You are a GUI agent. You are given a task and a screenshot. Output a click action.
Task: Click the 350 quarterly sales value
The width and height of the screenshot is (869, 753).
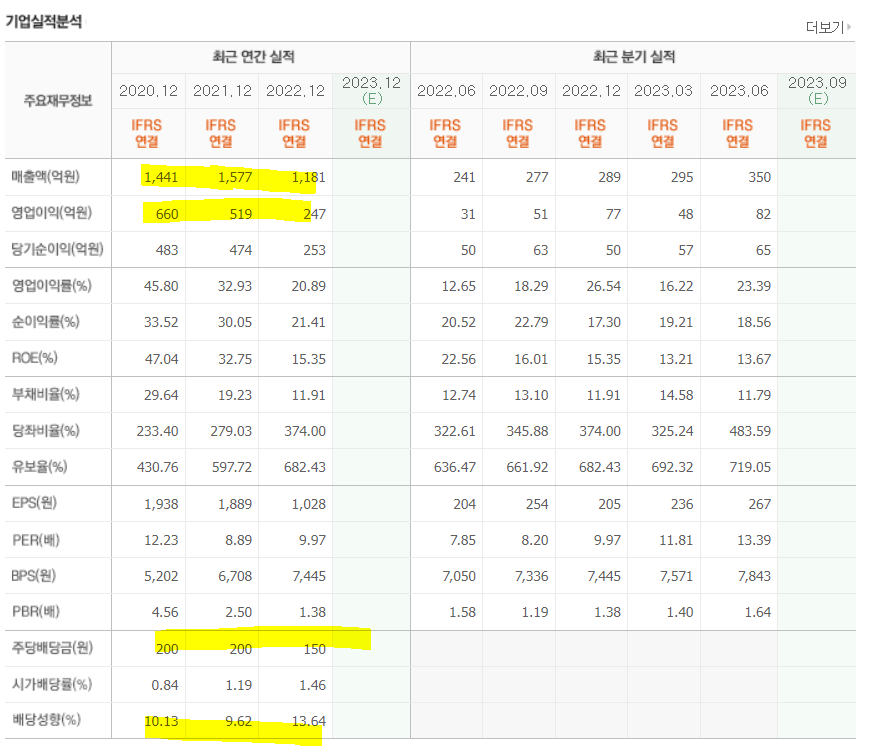[759, 177]
